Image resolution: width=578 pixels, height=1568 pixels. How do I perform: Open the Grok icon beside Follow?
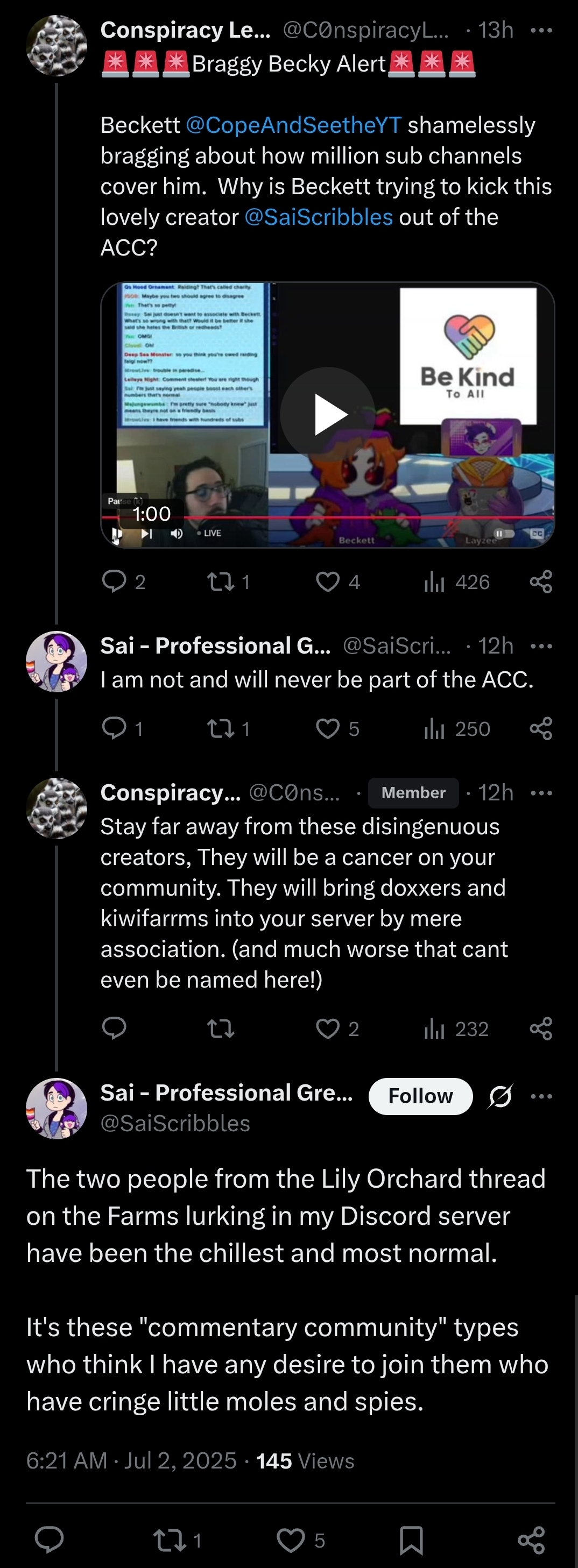coord(501,1096)
